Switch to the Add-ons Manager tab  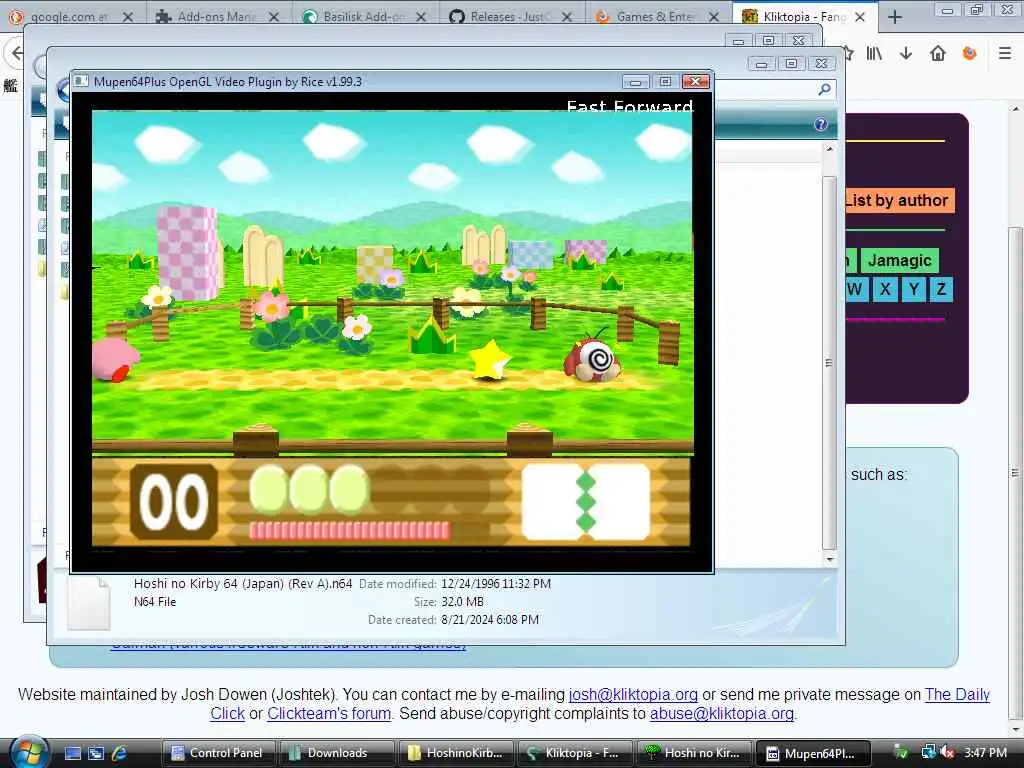217,17
